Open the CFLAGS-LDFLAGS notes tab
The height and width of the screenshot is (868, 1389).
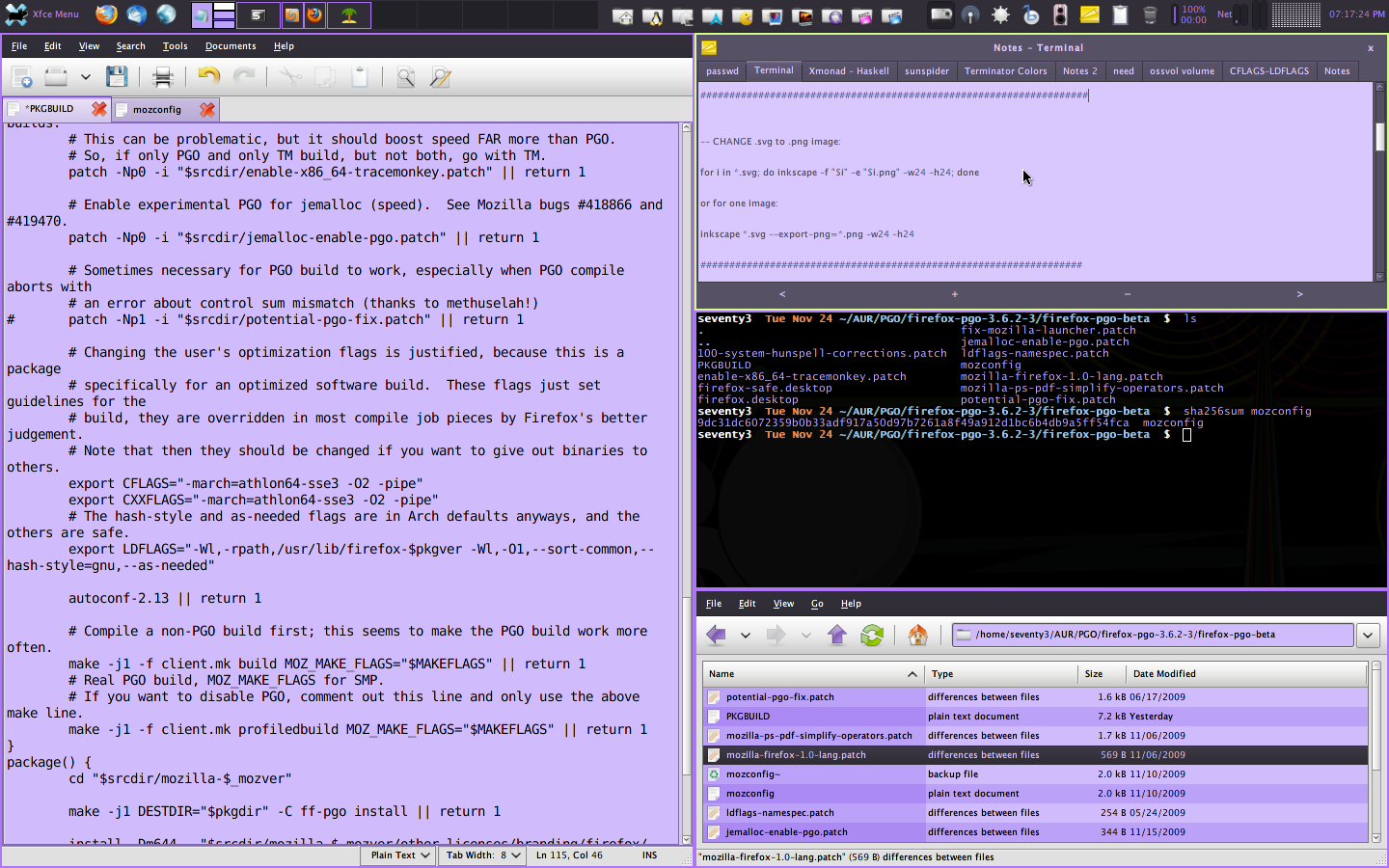(1269, 71)
